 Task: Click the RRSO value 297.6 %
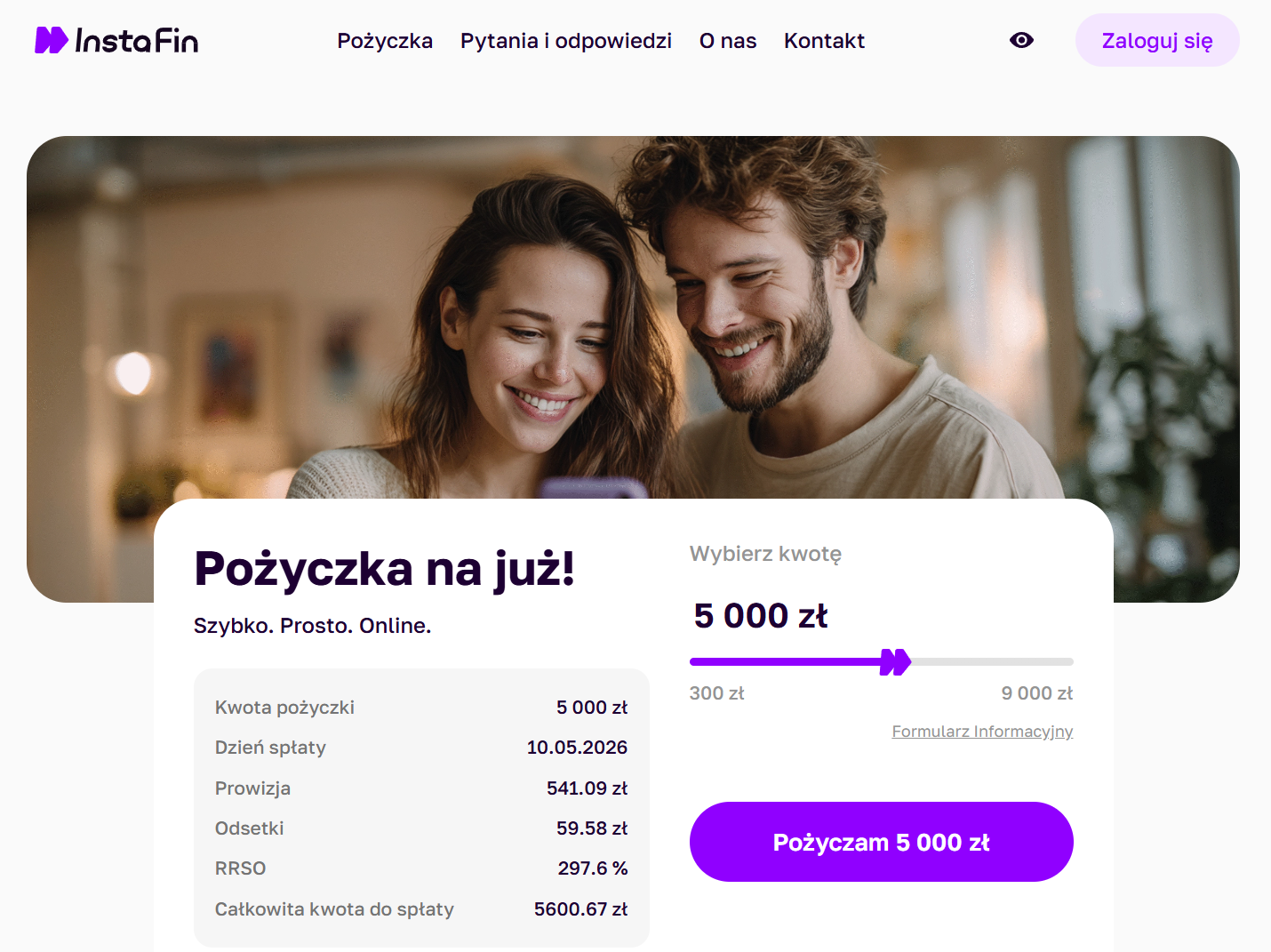point(592,868)
